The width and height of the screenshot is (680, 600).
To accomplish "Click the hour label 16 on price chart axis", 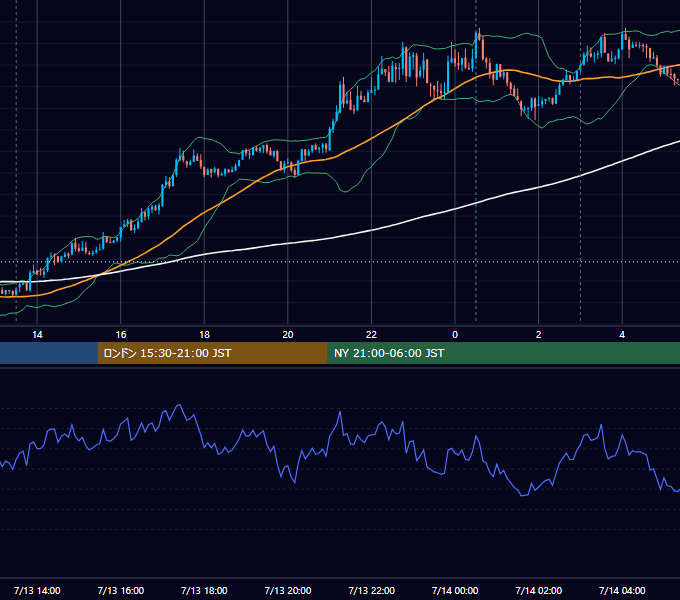I will point(121,334).
